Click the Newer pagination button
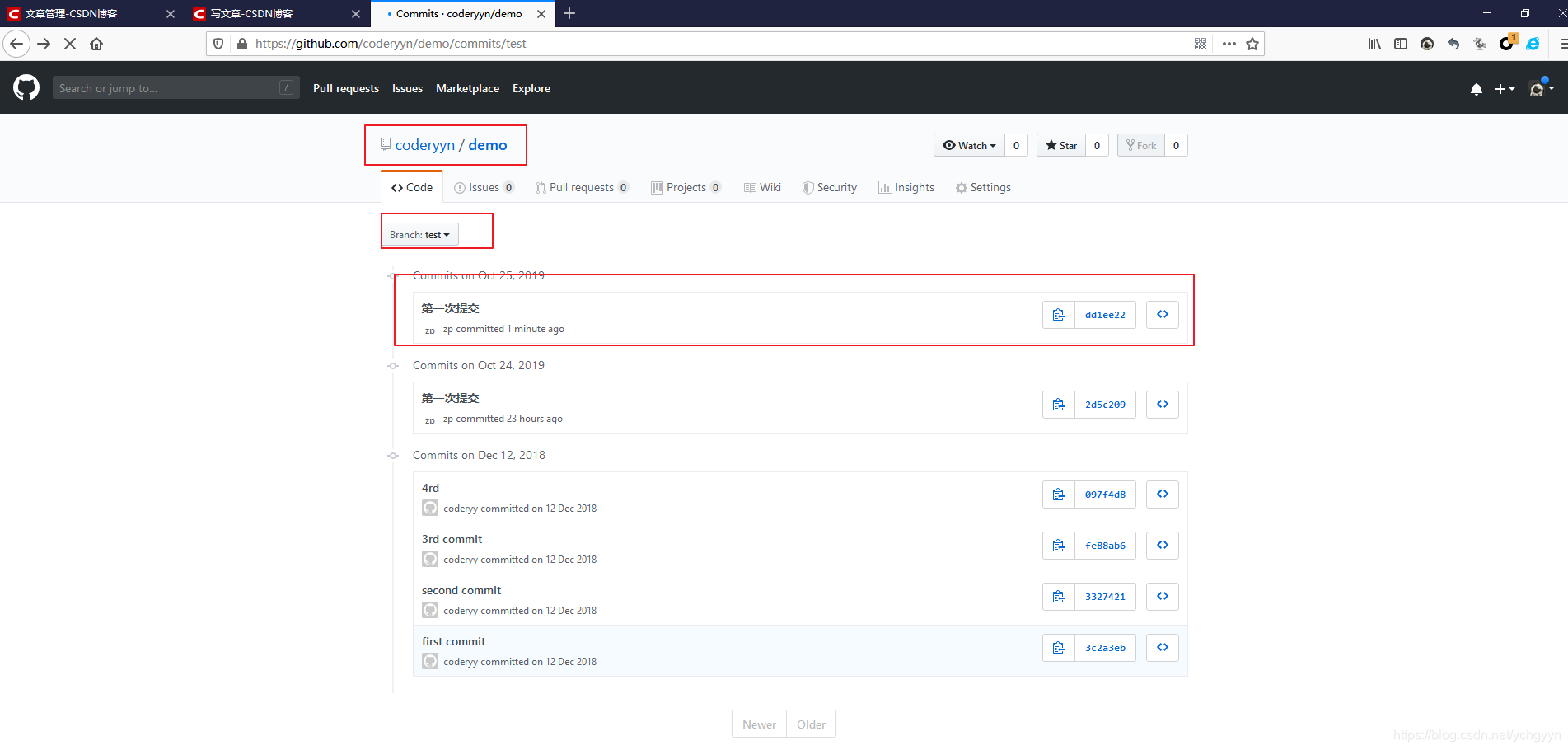Viewport: 1568px width, 750px height. pyautogui.click(x=759, y=724)
